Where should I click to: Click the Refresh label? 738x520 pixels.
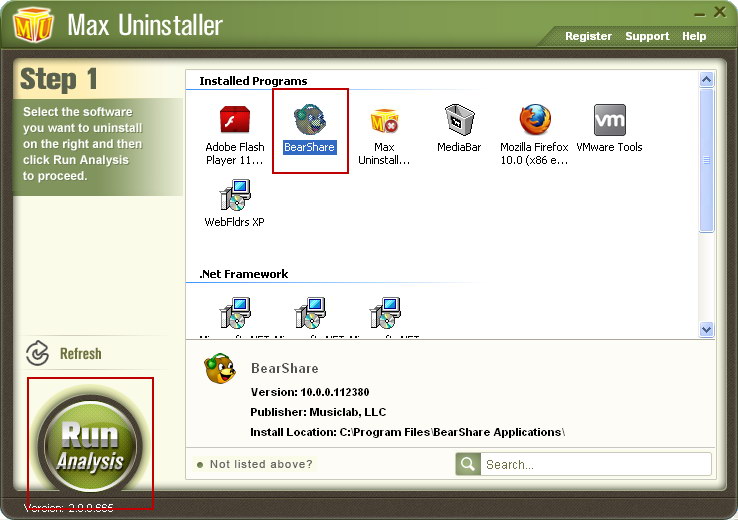(80, 354)
